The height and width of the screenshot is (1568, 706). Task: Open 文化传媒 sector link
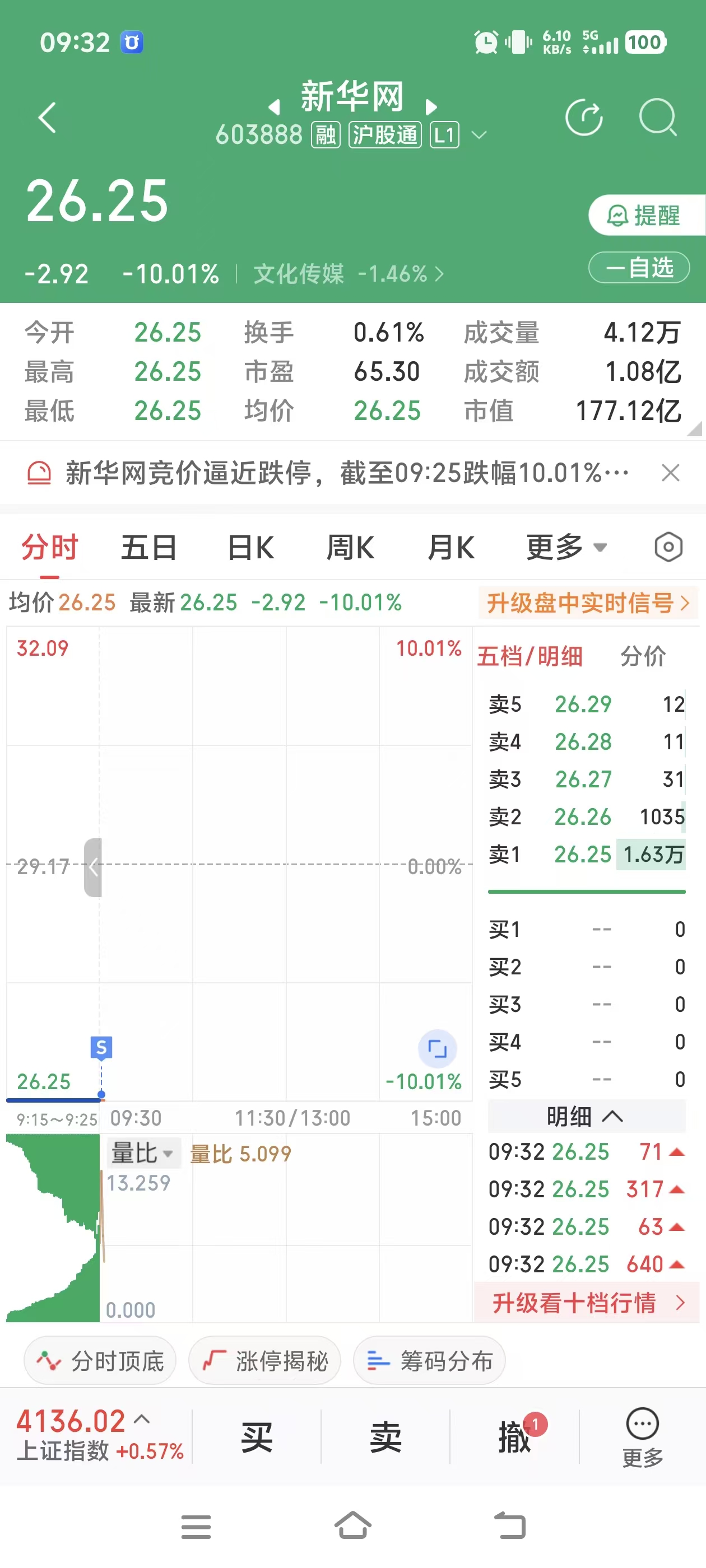coord(349,274)
